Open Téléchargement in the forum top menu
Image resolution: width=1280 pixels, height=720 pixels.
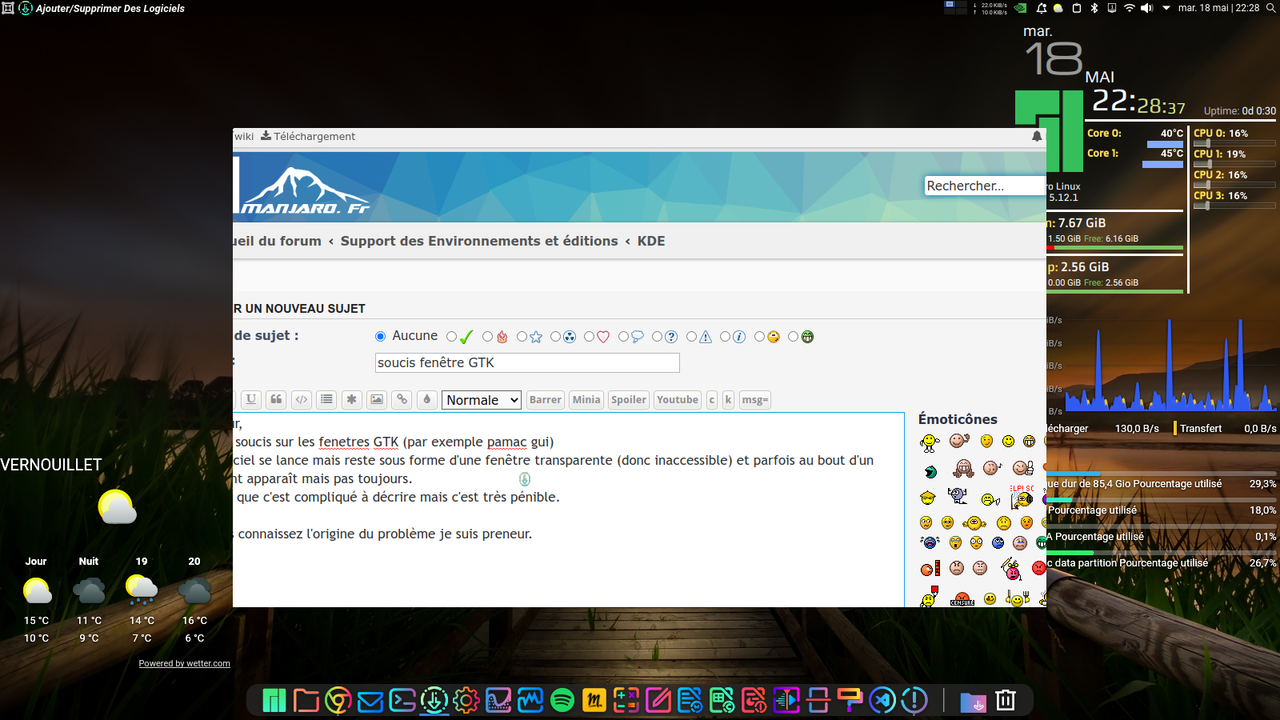click(308, 136)
